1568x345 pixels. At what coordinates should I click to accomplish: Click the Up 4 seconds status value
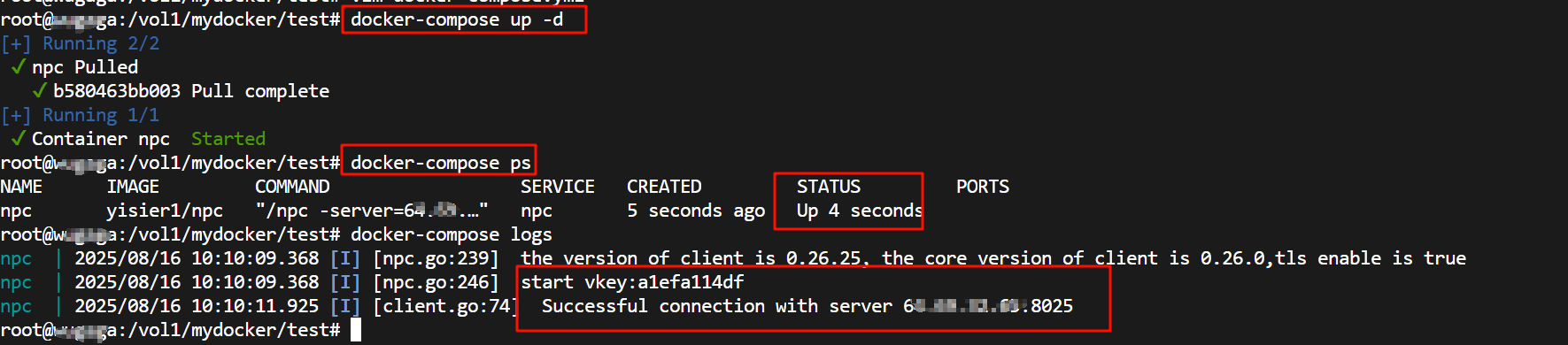860,211
